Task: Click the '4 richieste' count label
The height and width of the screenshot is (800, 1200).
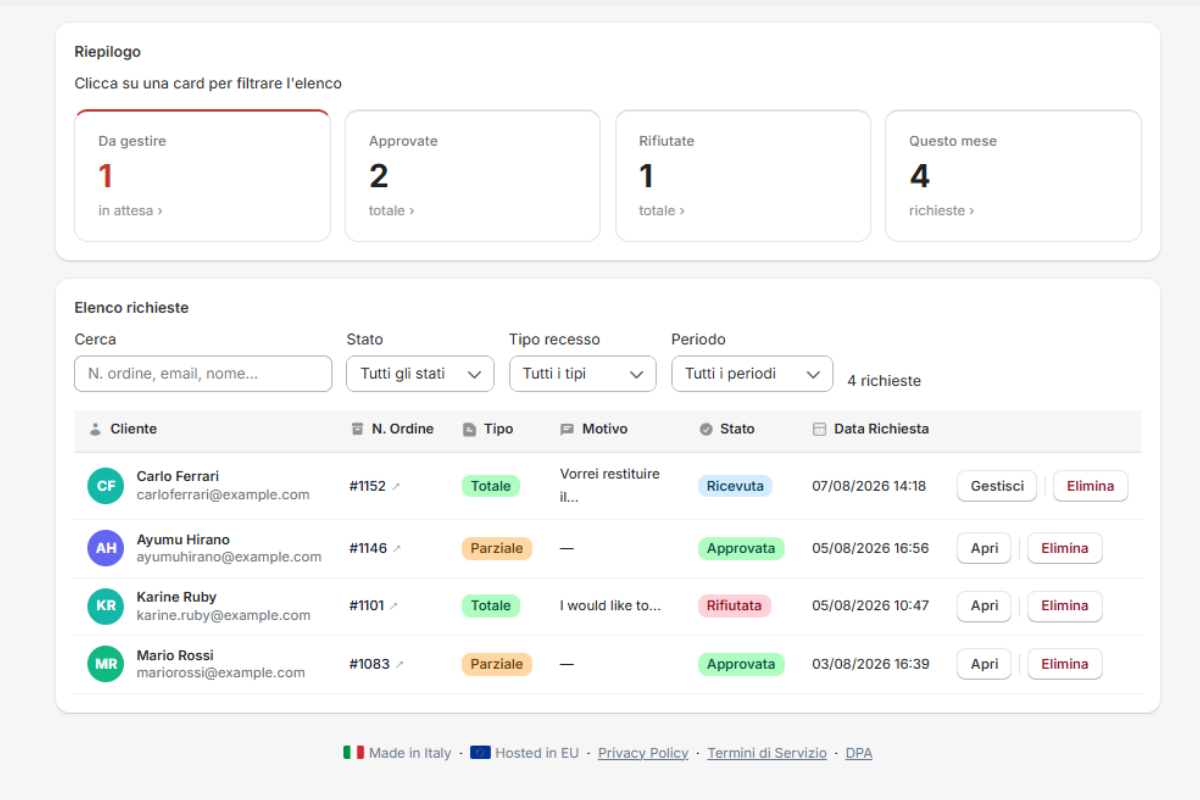Action: pyautogui.click(x=884, y=381)
